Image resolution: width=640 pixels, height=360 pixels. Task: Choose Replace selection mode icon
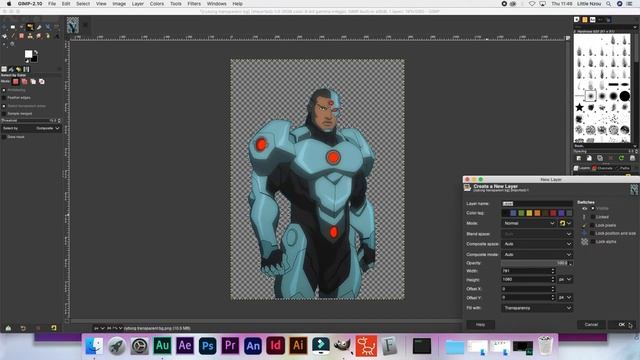coord(16,82)
